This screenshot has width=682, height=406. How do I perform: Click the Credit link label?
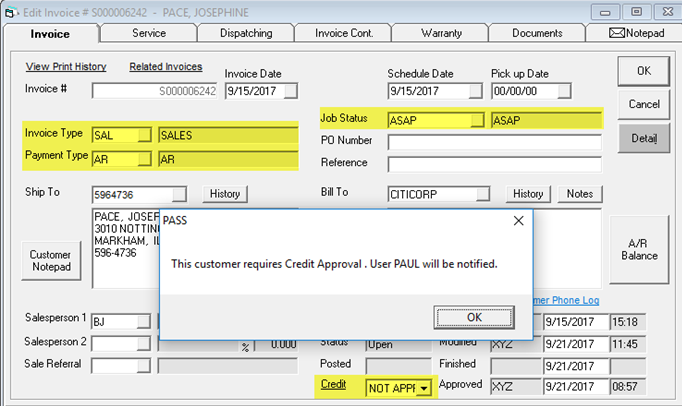pyautogui.click(x=333, y=384)
